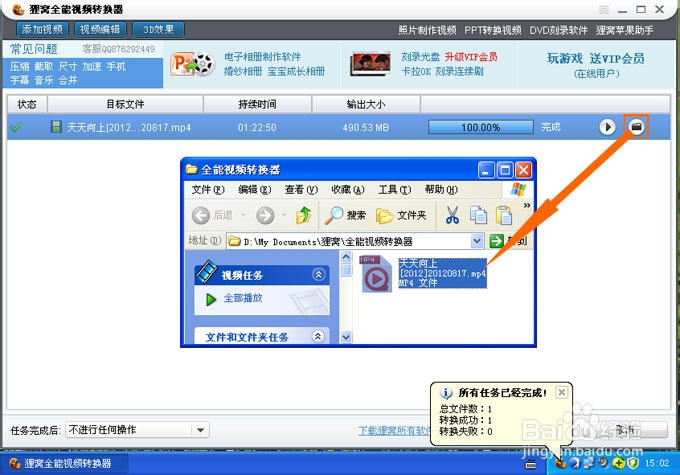This screenshot has height=475, width=680.
Task: Click the 升级VIP会员 link
Action: pyautogui.click(x=471, y=57)
